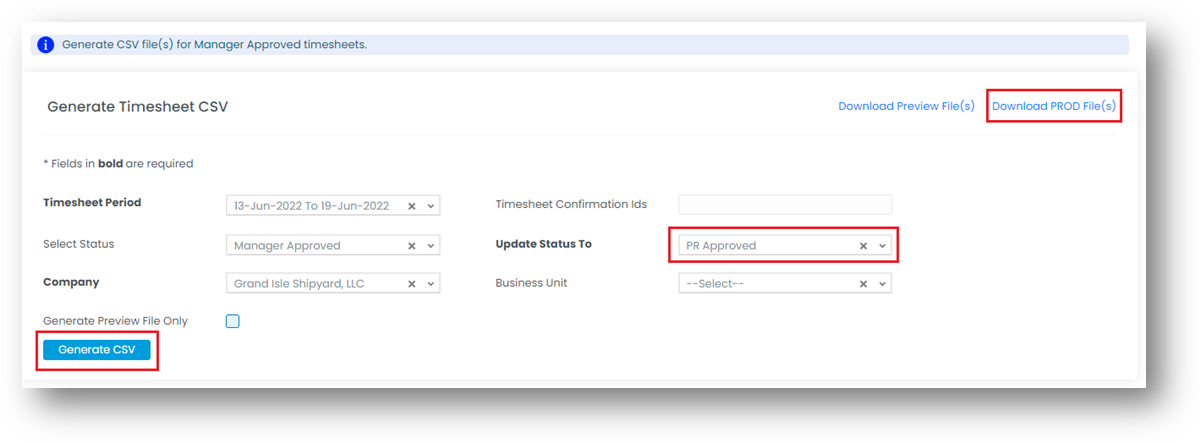Expand the Company dropdown arrow

431,284
